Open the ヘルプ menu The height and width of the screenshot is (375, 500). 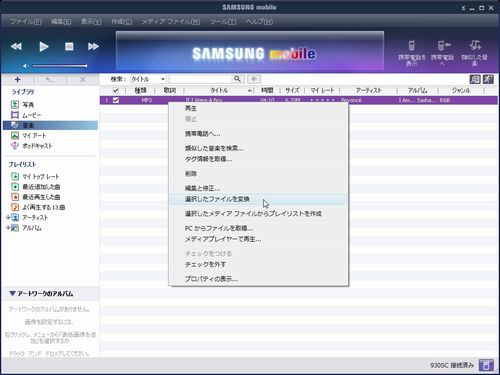pos(259,22)
